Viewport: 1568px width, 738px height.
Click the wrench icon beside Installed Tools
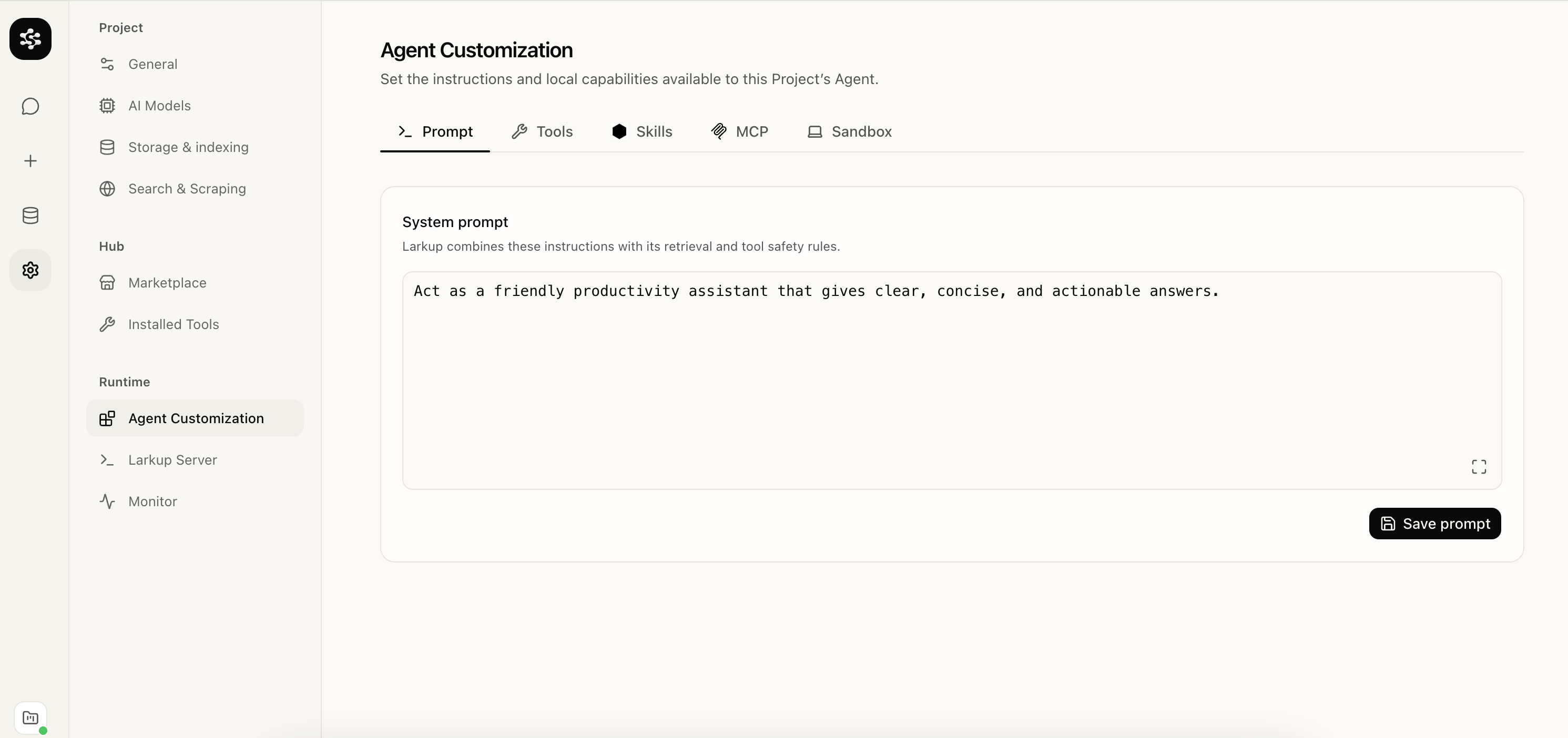pyautogui.click(x=107, y=324)
